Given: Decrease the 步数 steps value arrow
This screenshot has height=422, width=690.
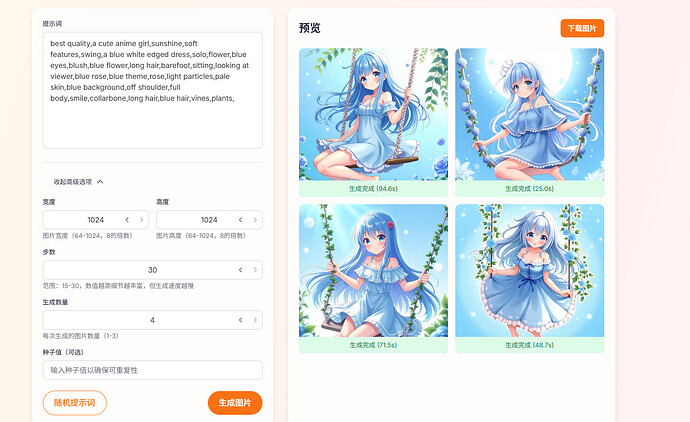Looking at the screenshot, I should tap(240, 270).
